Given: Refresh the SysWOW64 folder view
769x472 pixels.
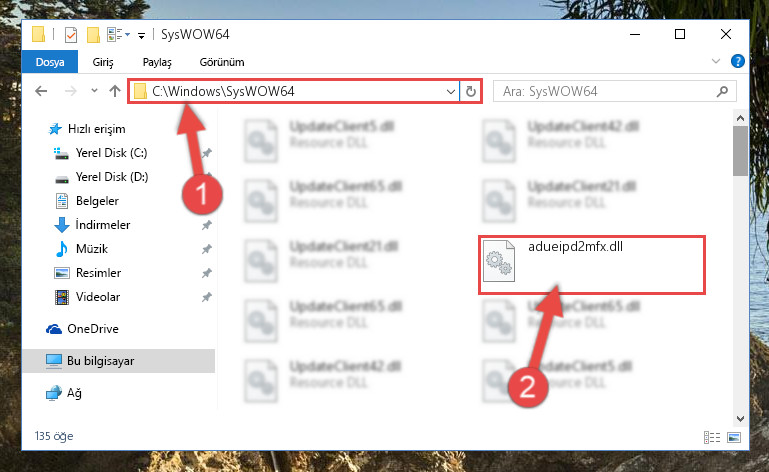Looking at the screenshot, I should point(471,91).
